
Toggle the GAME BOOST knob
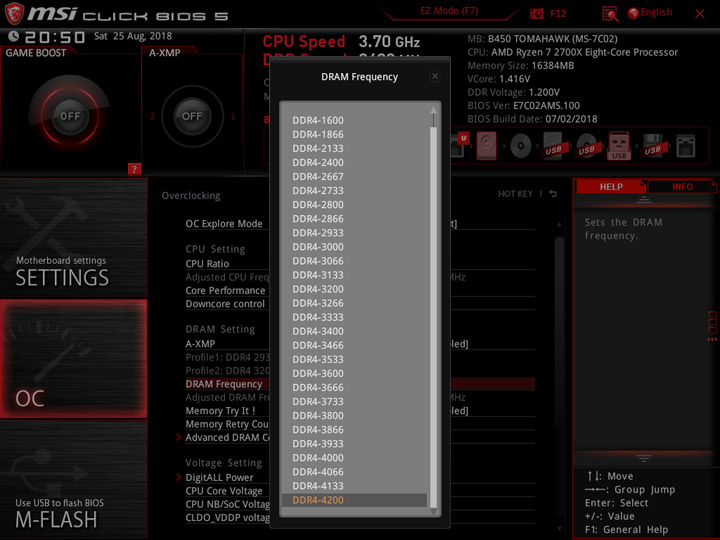click(70, 116)
